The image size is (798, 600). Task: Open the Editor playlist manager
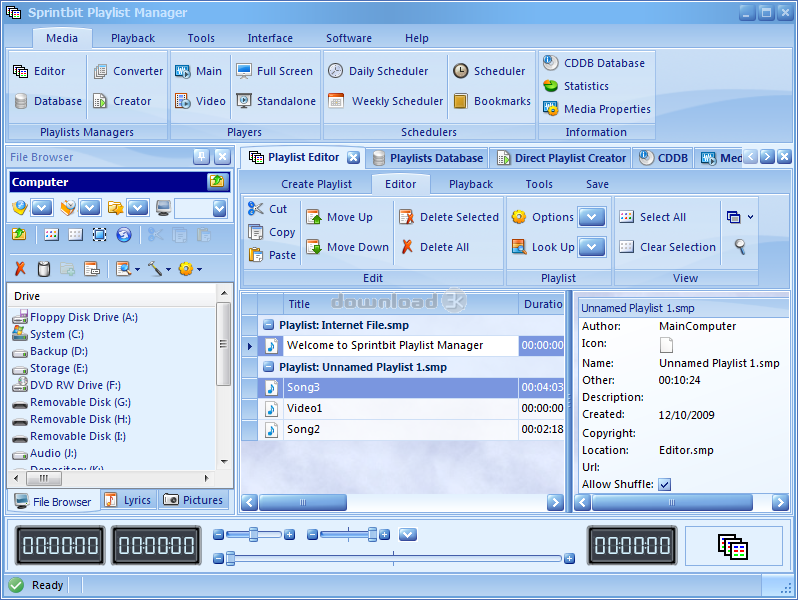(40, 71)
